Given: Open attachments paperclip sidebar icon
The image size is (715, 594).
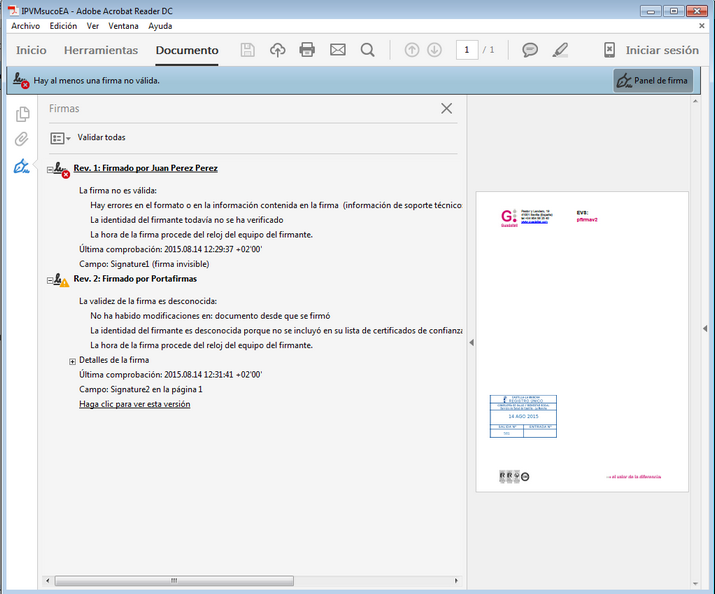Looking at the screenshot, I should [x=21, y=139].
